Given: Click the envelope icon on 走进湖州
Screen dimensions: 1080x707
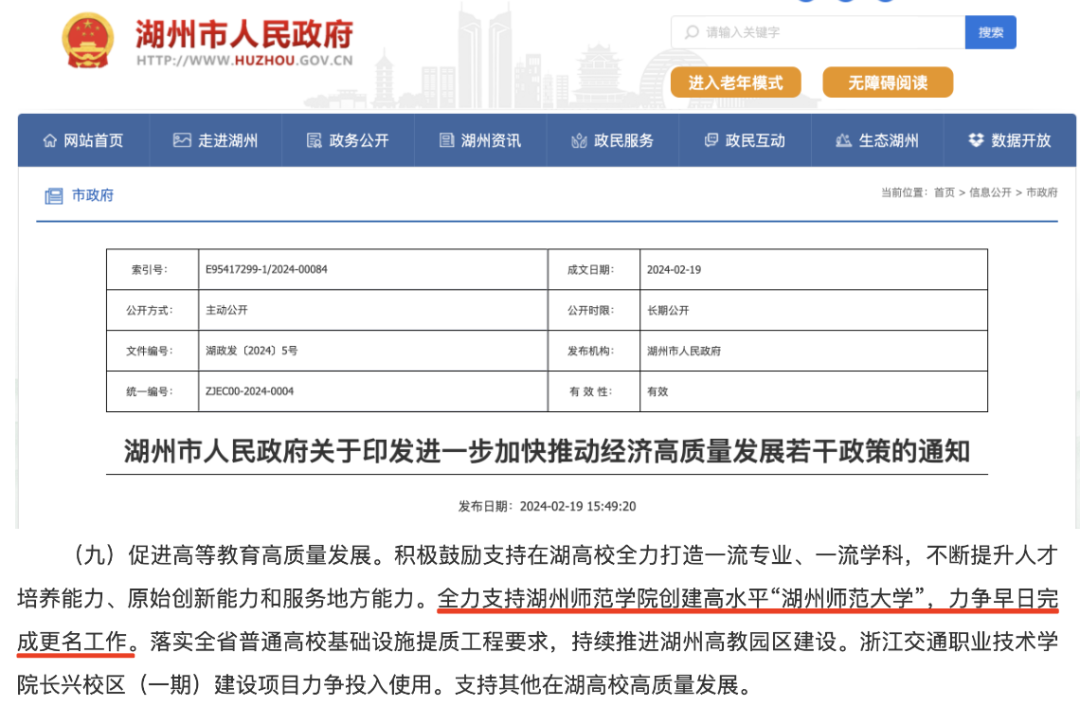Looking at the screenshot, I should [183, 140].
